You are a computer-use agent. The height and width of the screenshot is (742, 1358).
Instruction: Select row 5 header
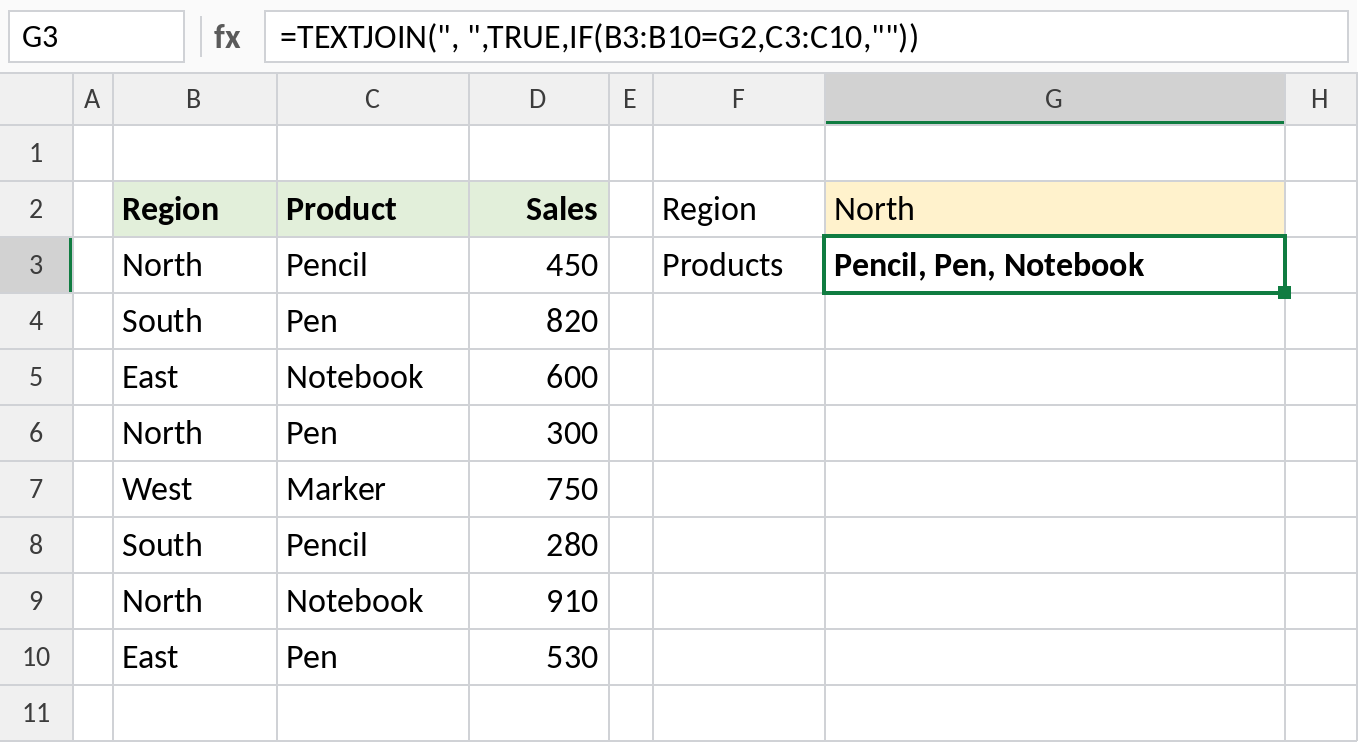[37, 377]
